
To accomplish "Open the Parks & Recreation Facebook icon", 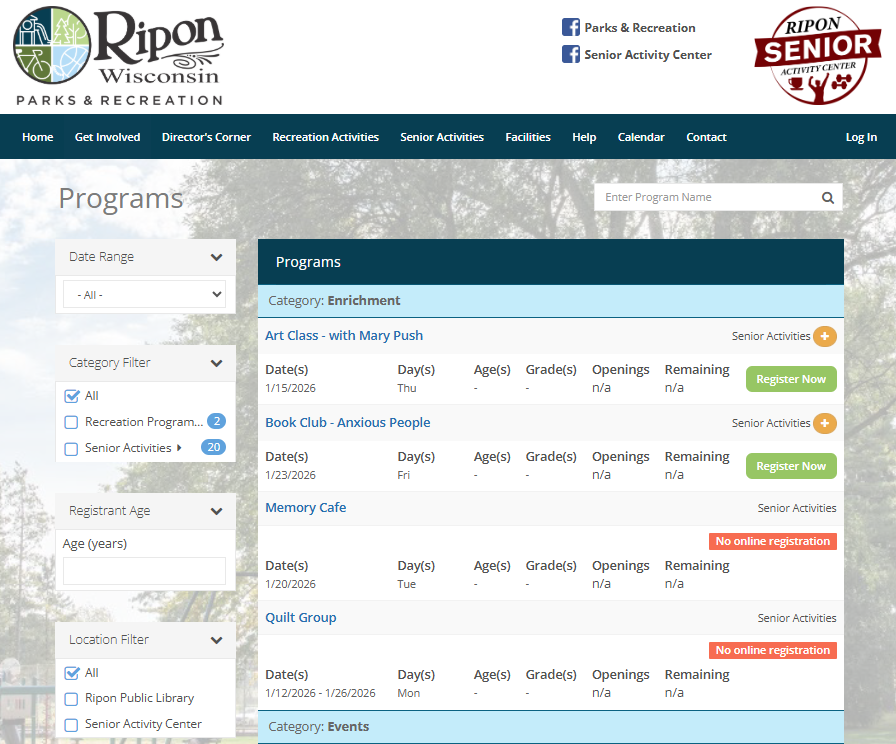I will [570, 27].
